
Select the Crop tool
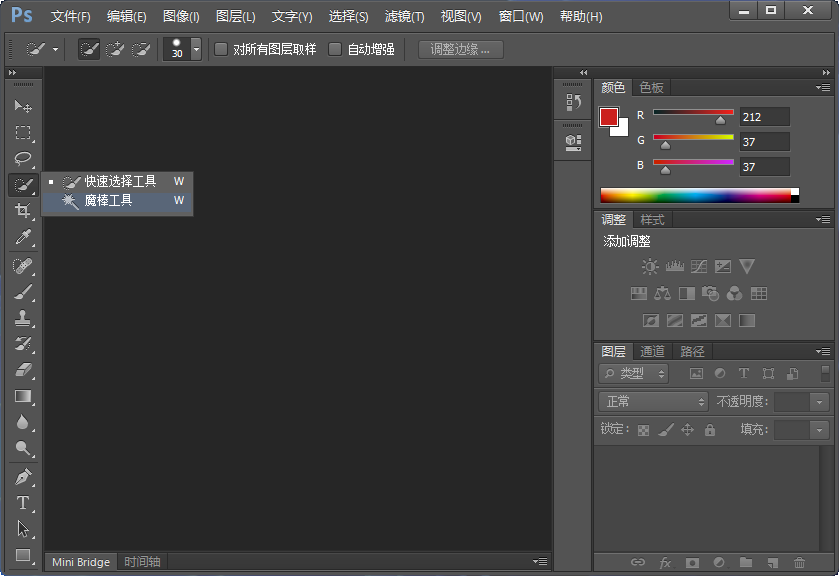(x=23, y=210)
